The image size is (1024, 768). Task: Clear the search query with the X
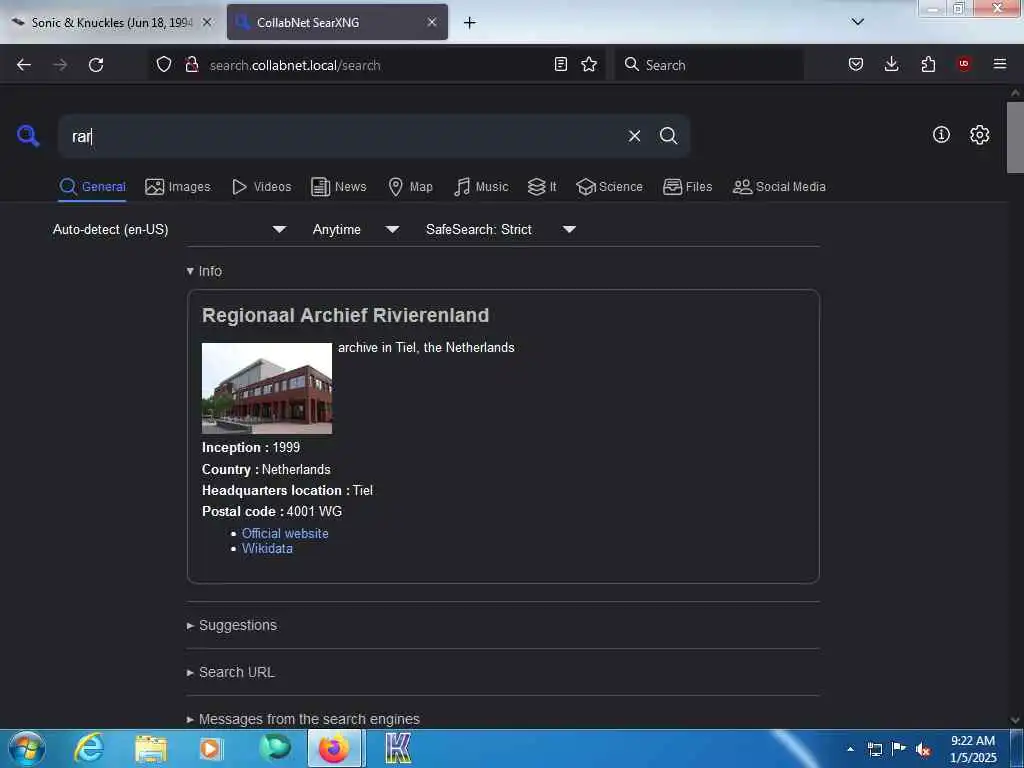(634, 136)
